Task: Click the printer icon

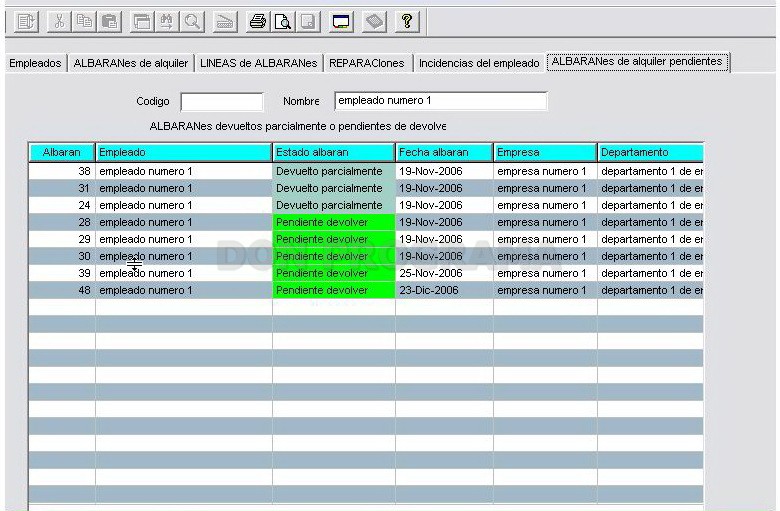Action: [x=258, y=22]
